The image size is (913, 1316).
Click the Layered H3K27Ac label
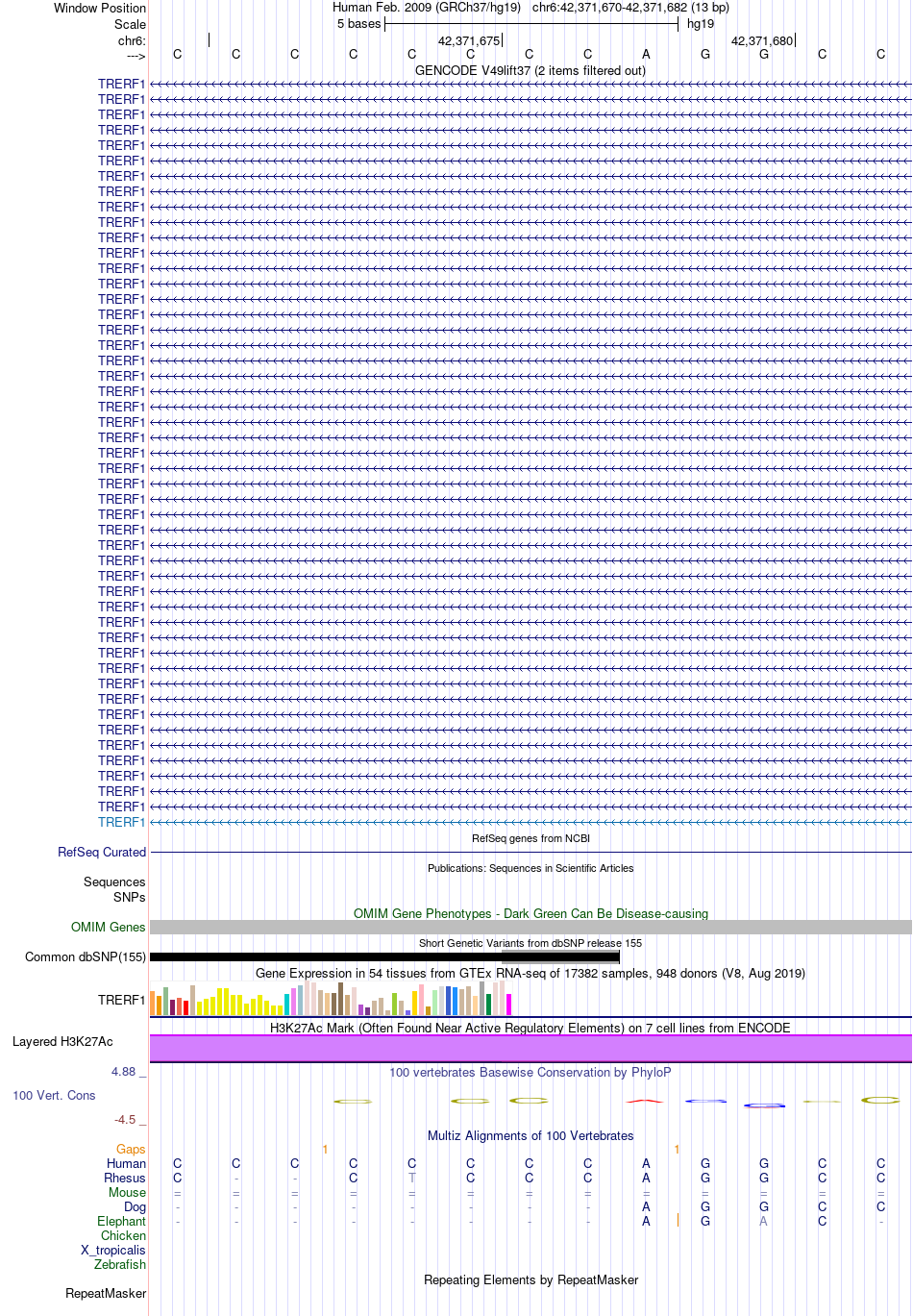point(62,1041)
